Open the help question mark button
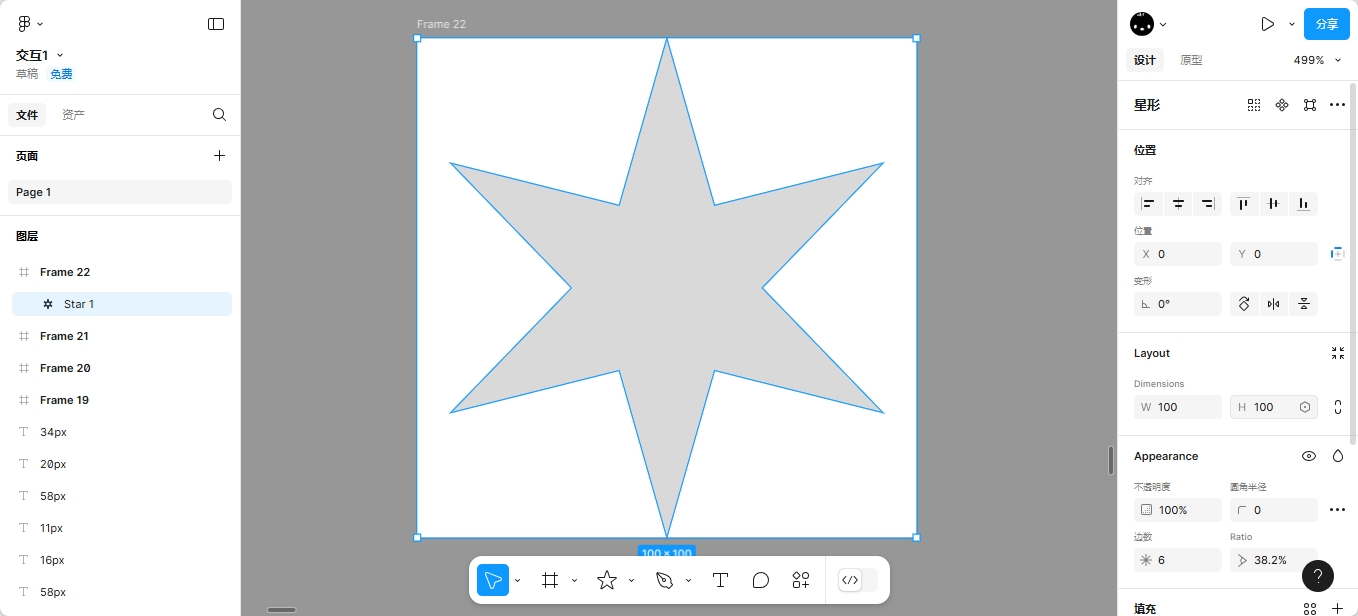 tap(1317, 575)
